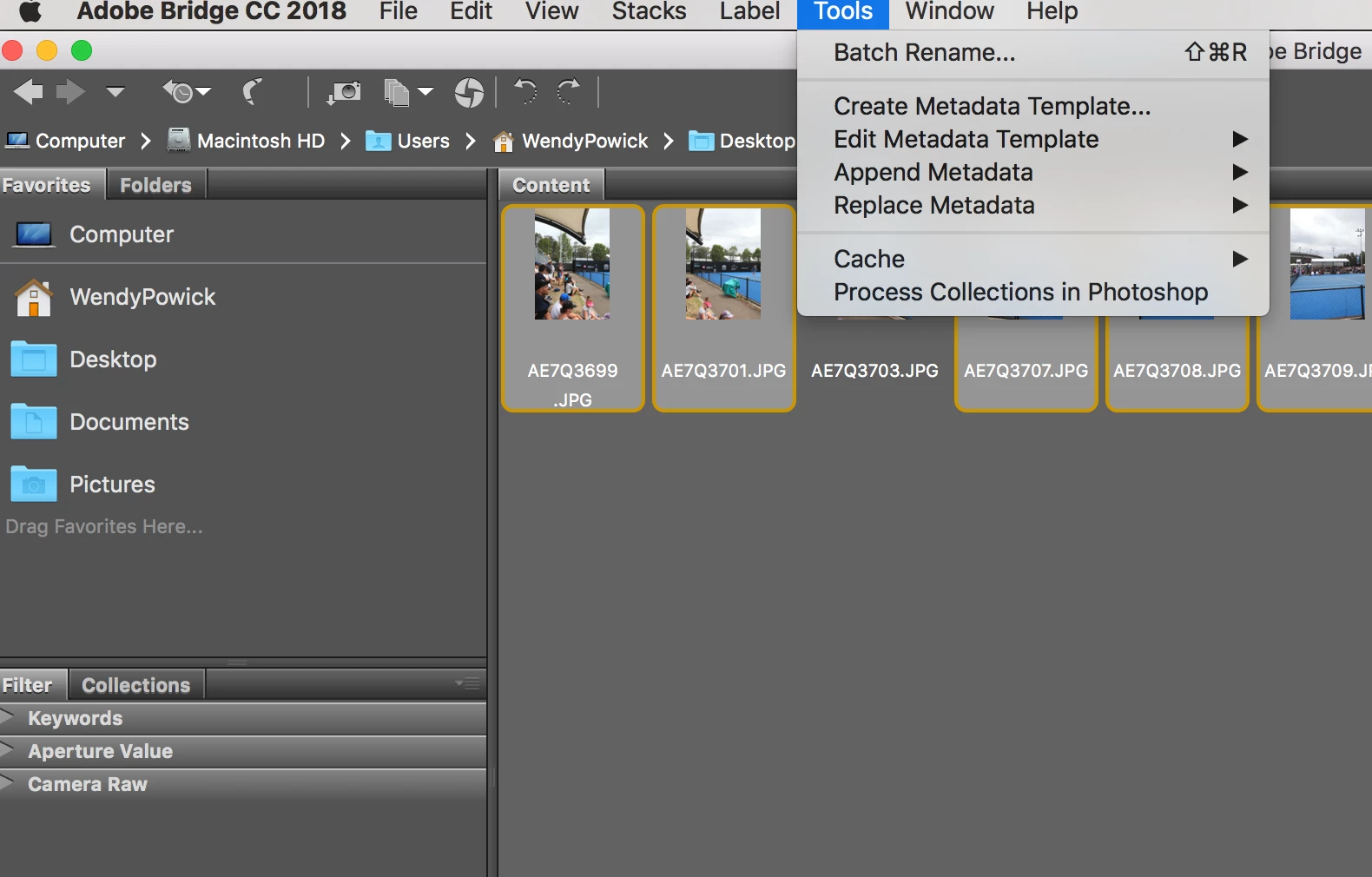This screenshot has width=1372, height=877.
Task: Expand chevron after WendyPowick in path bar
Action: 668,141
